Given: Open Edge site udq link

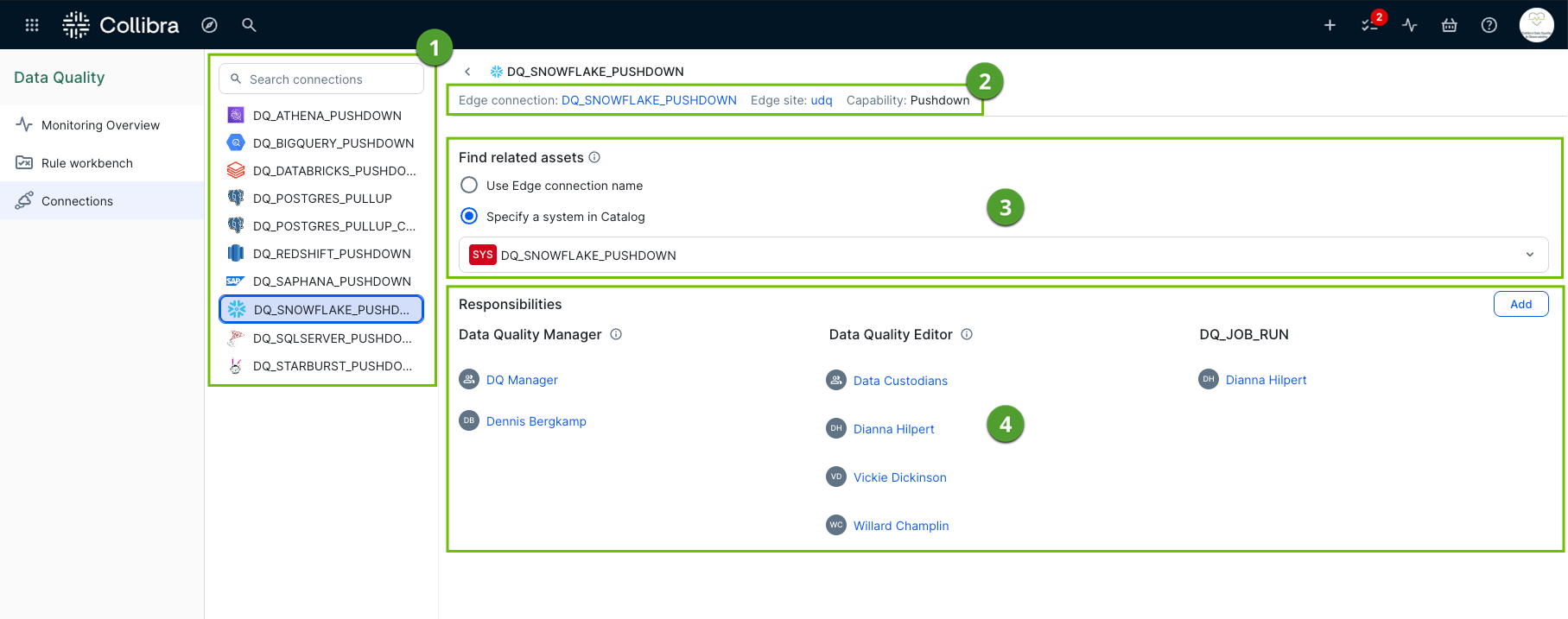Looking at the screenshot, I should (x=822, y=100).
